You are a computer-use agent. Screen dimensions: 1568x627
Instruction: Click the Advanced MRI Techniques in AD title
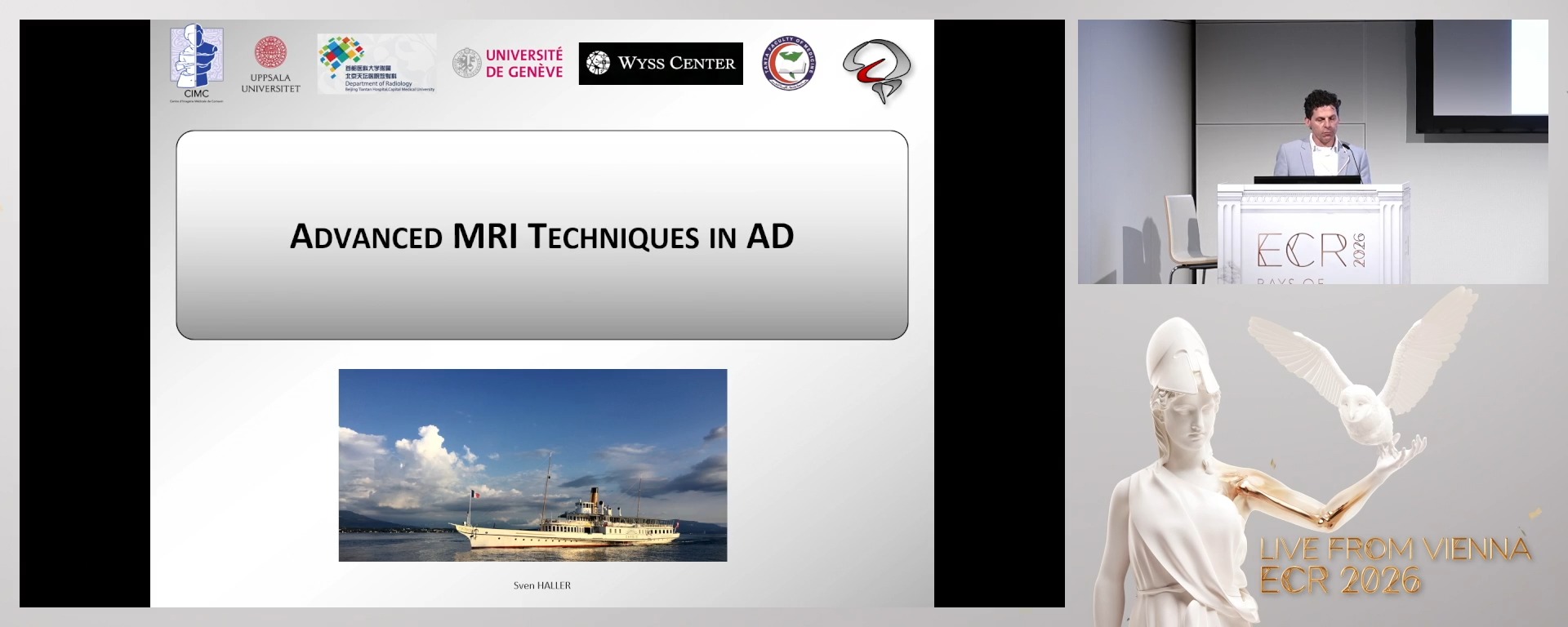(541, 237)
